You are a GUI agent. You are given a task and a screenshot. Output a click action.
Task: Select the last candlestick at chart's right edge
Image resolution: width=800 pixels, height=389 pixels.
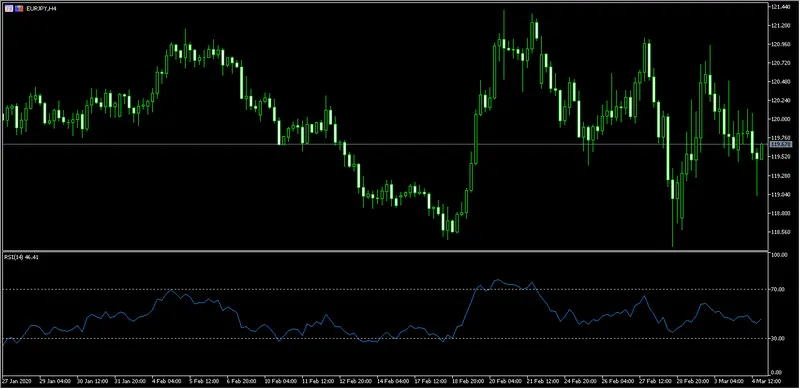click(x=762, y=151)
